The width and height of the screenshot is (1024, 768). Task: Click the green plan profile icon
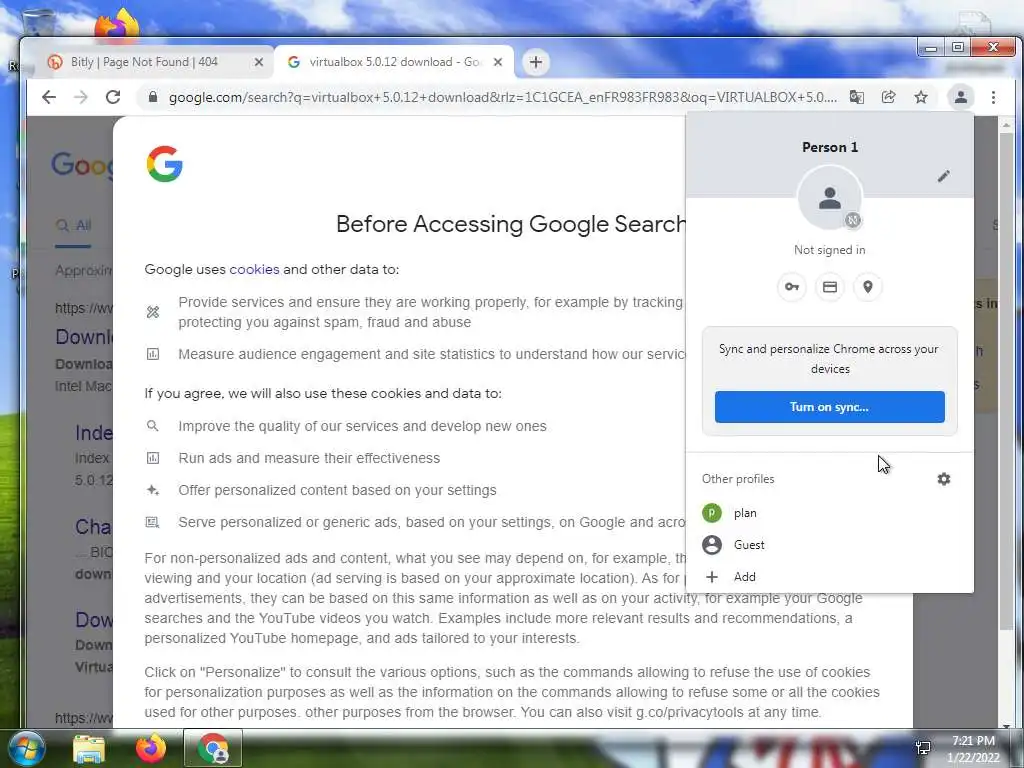point(712,513)
